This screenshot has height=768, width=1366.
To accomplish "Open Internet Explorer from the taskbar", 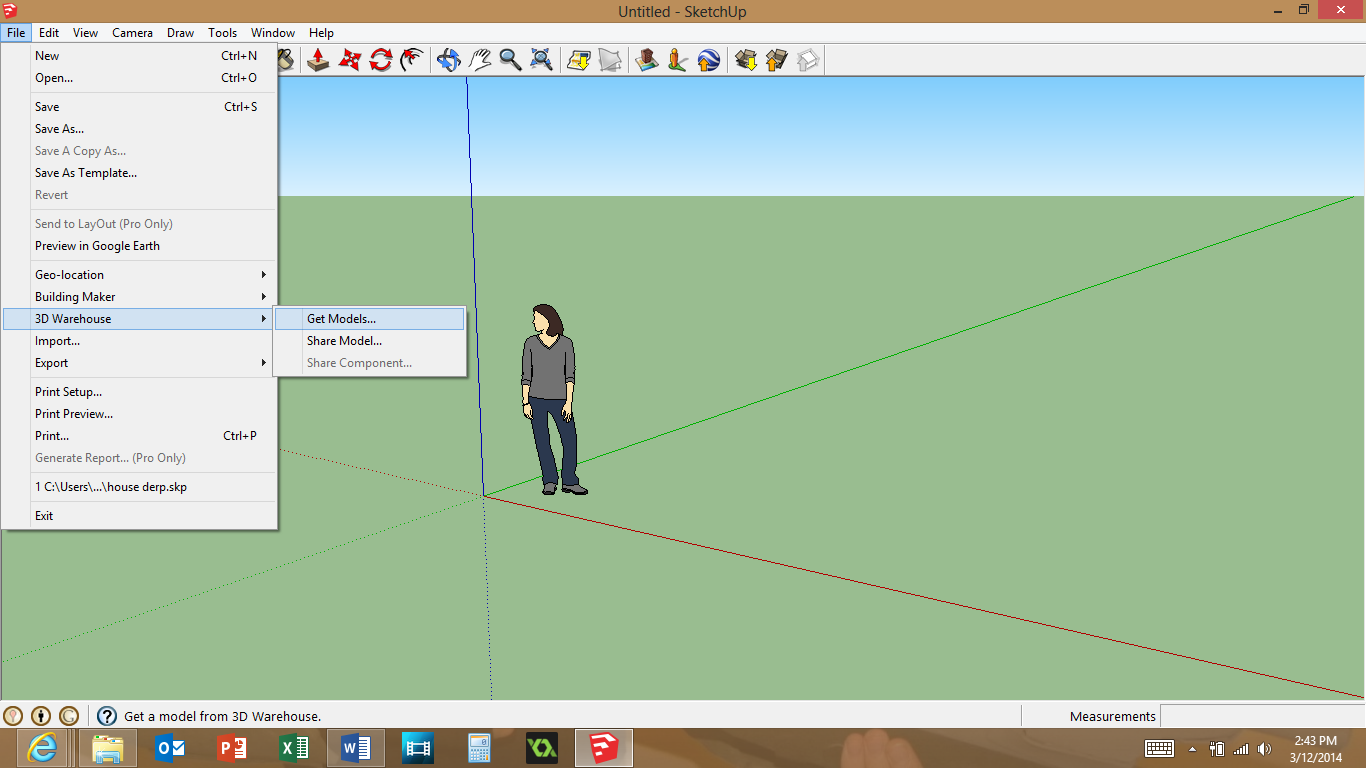I will click(42, 748).
